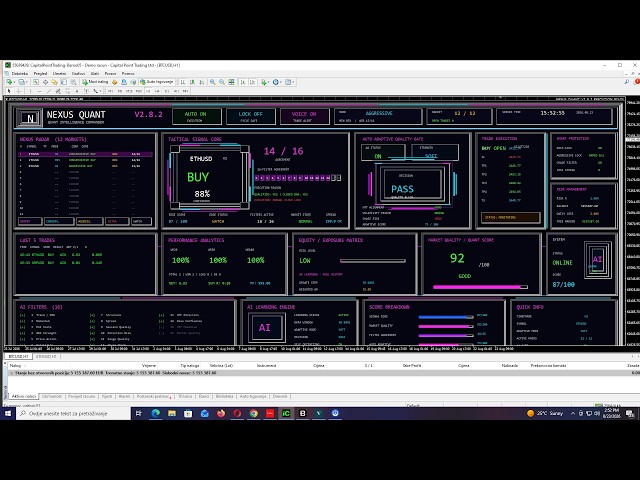Open the templates dropdown icon
This screenshot has width=640, height=480.
coord(289,82)
